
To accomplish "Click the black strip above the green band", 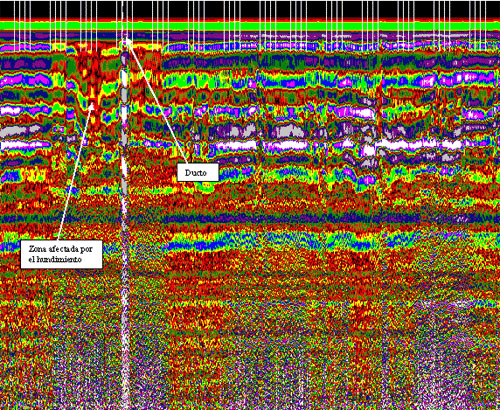I will point(250,9).
